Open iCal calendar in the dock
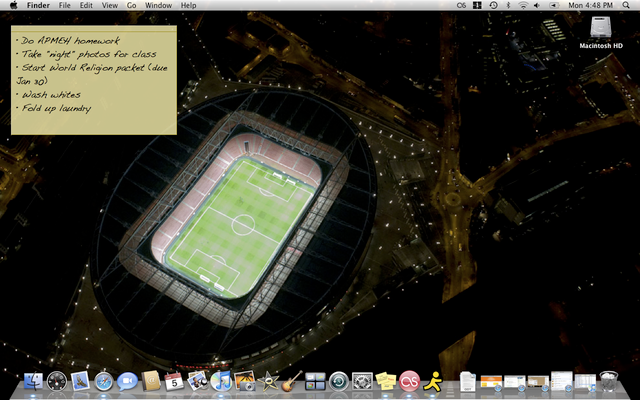640x400 pixels. point(174,381)
